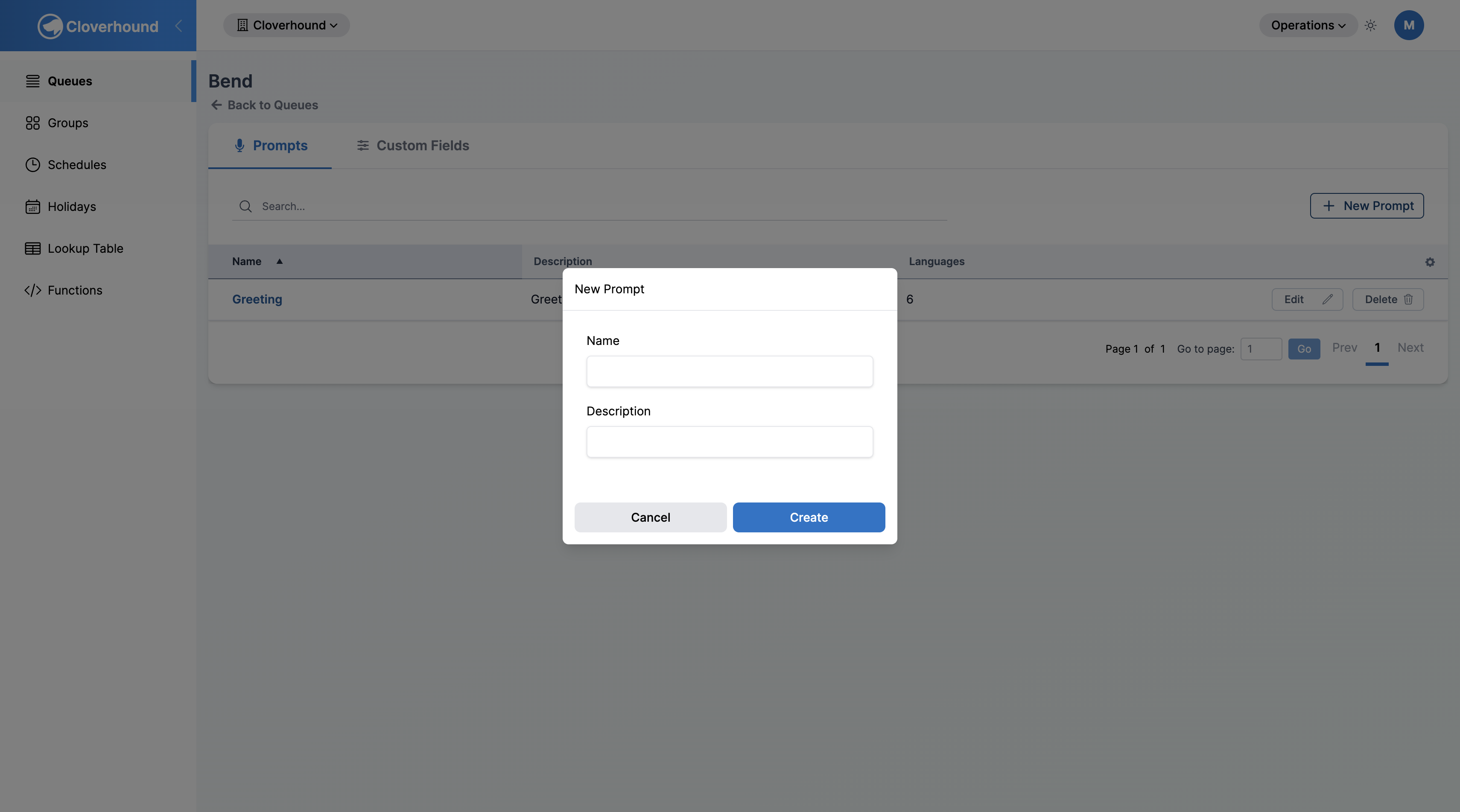This screenshot has height=812, width=1460.
Task: Toggle light/dark theme sun icon
Action: (1370, 26)
